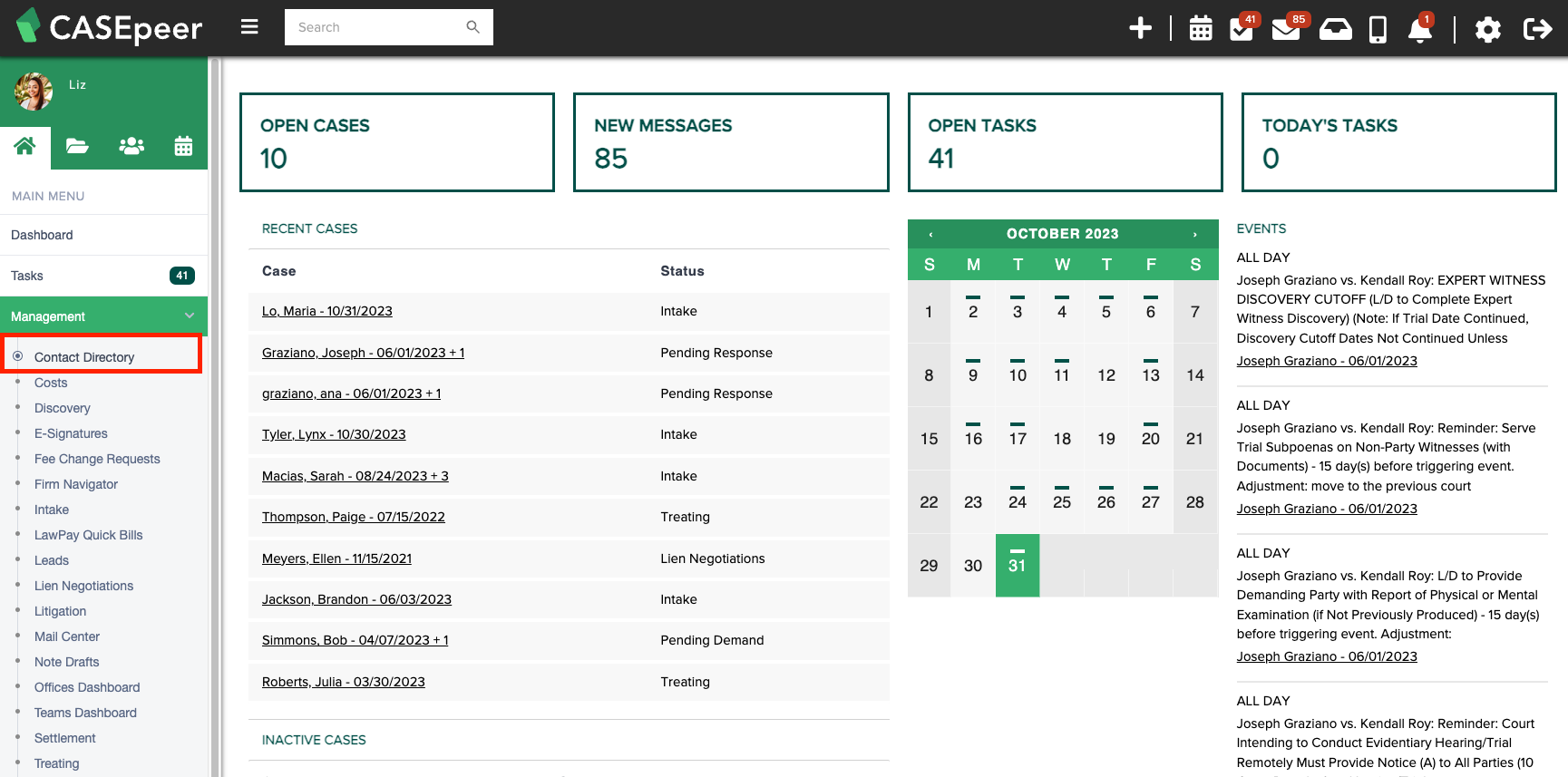1568x777 pixels.
Task: Click the CASEpeer logo
Action: [110, 28]
